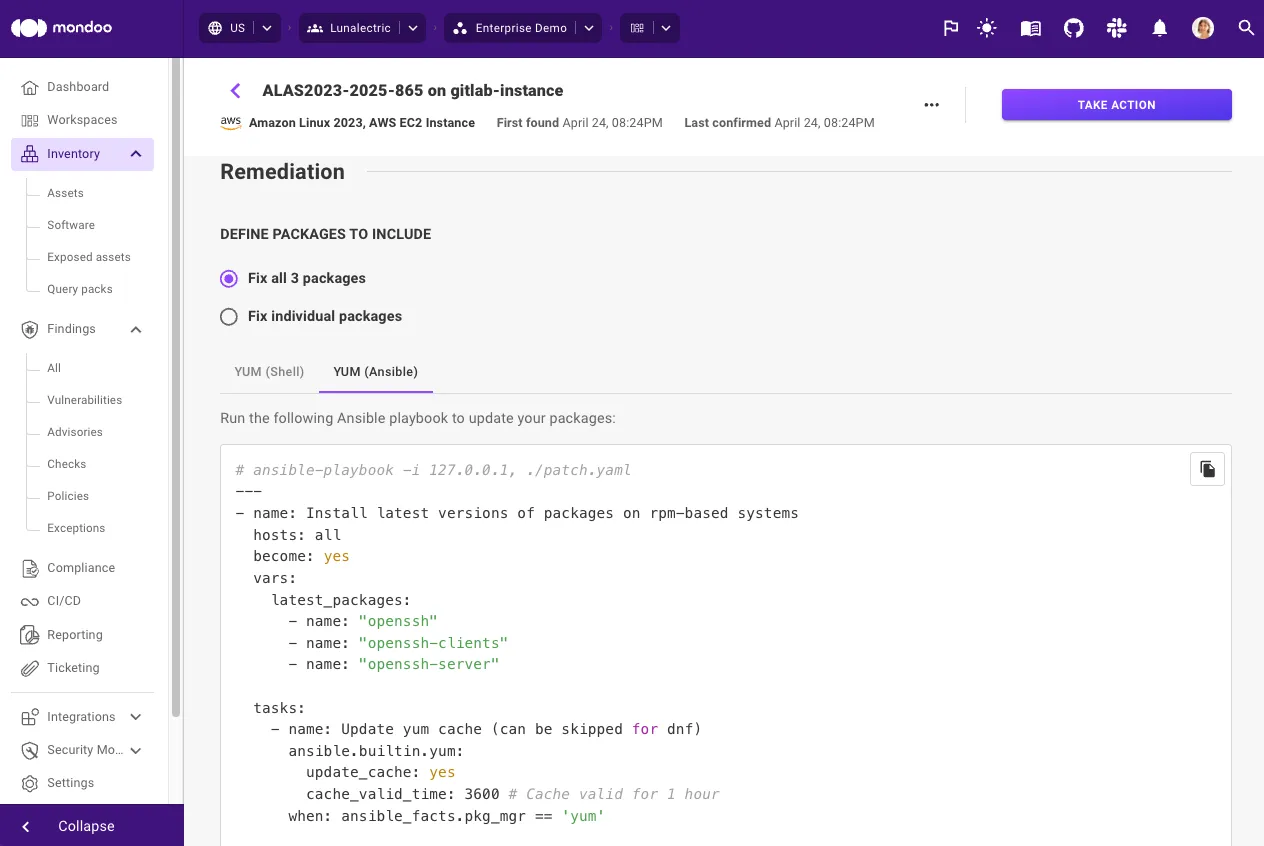Click the Integrations icon in sidebar

pos(30,717)
